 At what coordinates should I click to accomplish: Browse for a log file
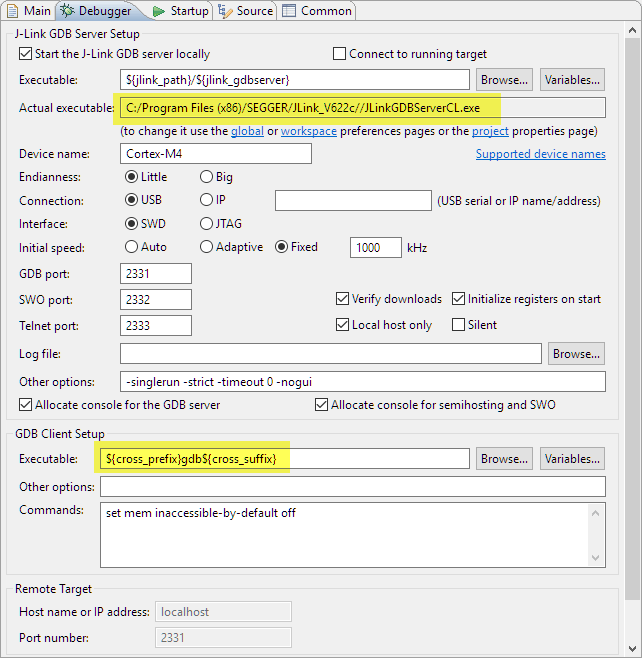pyautogui.click(x=576, y=354)
